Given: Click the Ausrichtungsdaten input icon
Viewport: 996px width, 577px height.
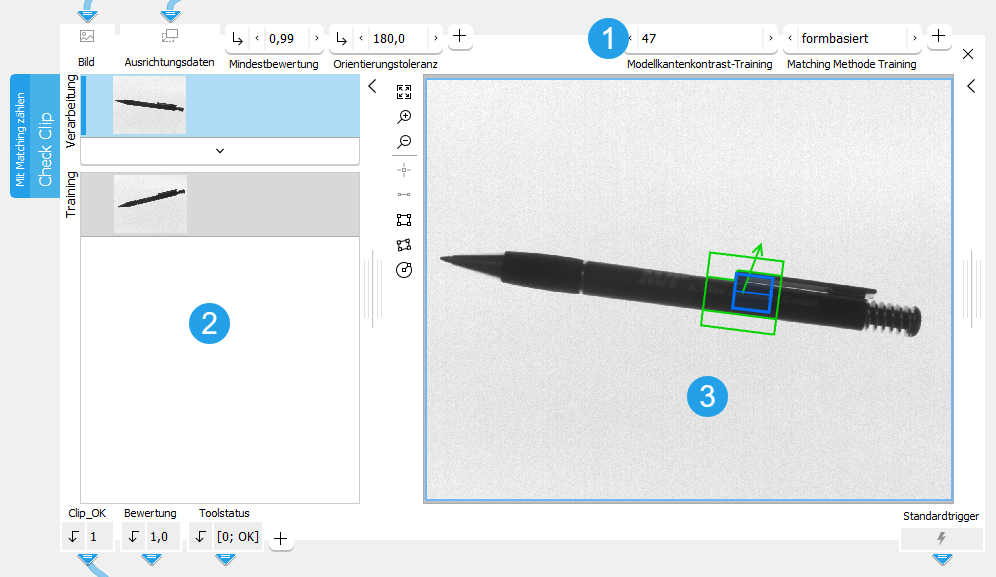Looking at the screenshot, I should [x=169, y=37].
